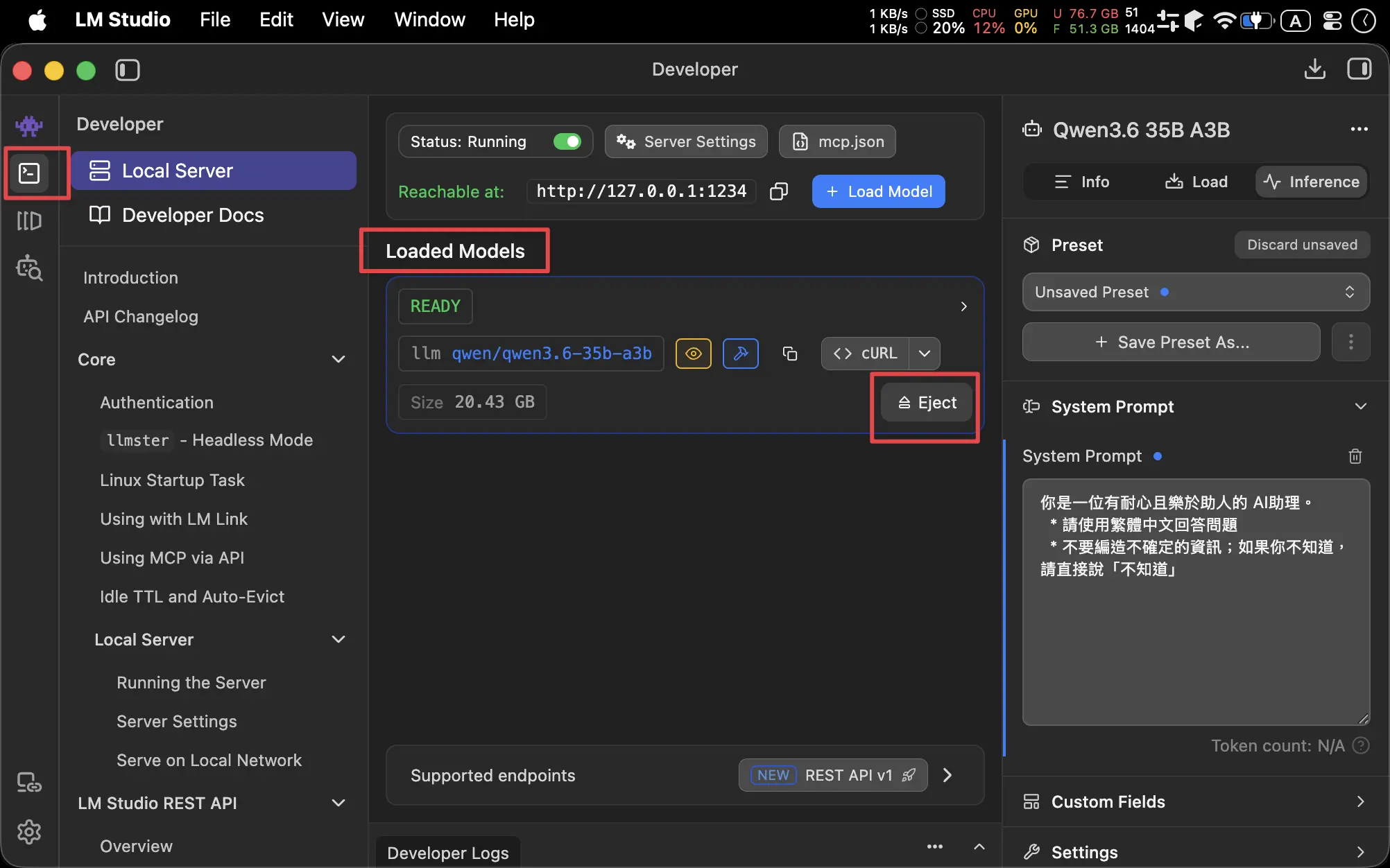Open the View menu
1390x868 pixels.
(x=343, y=20)
